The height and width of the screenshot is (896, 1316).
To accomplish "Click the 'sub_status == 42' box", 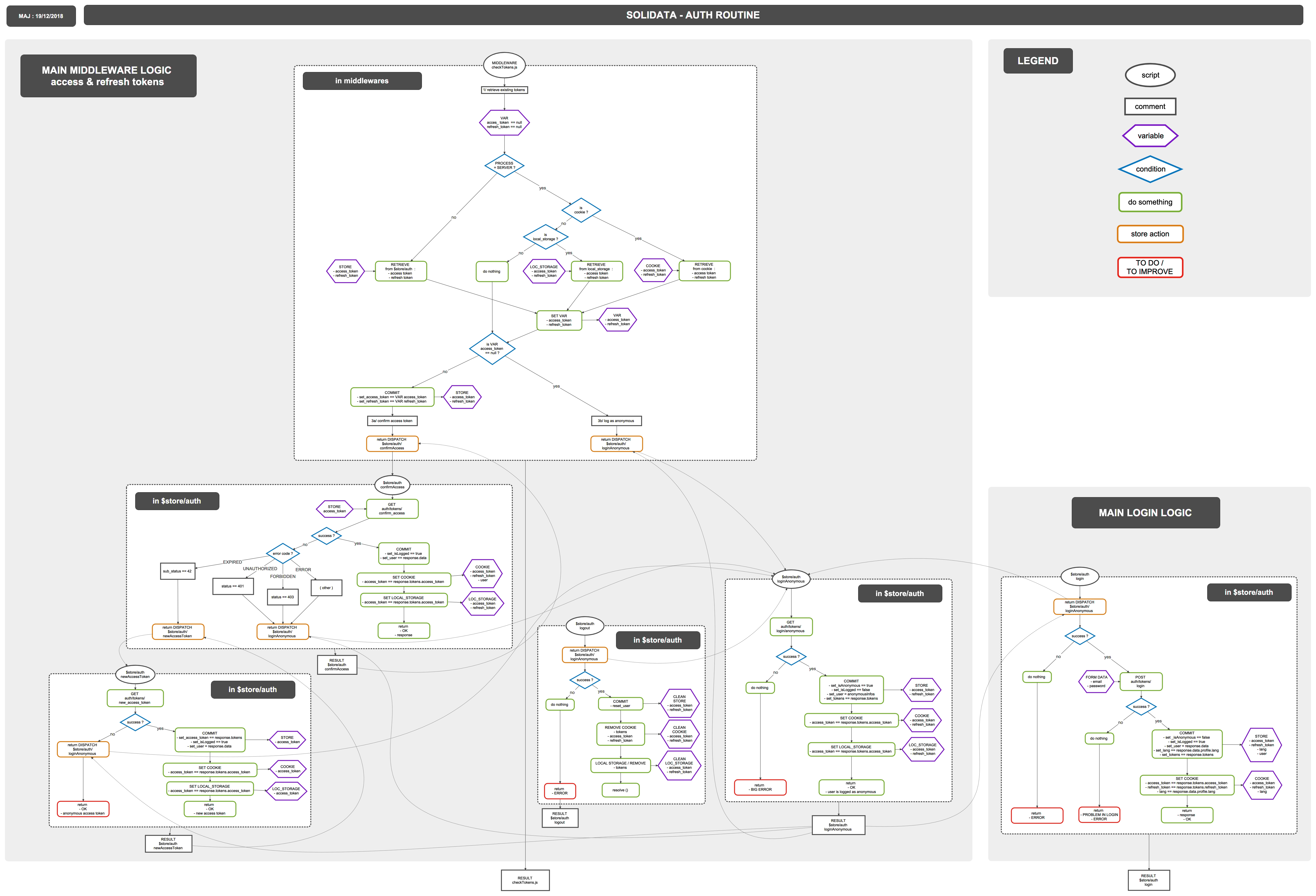I will (x=177, y=571).
